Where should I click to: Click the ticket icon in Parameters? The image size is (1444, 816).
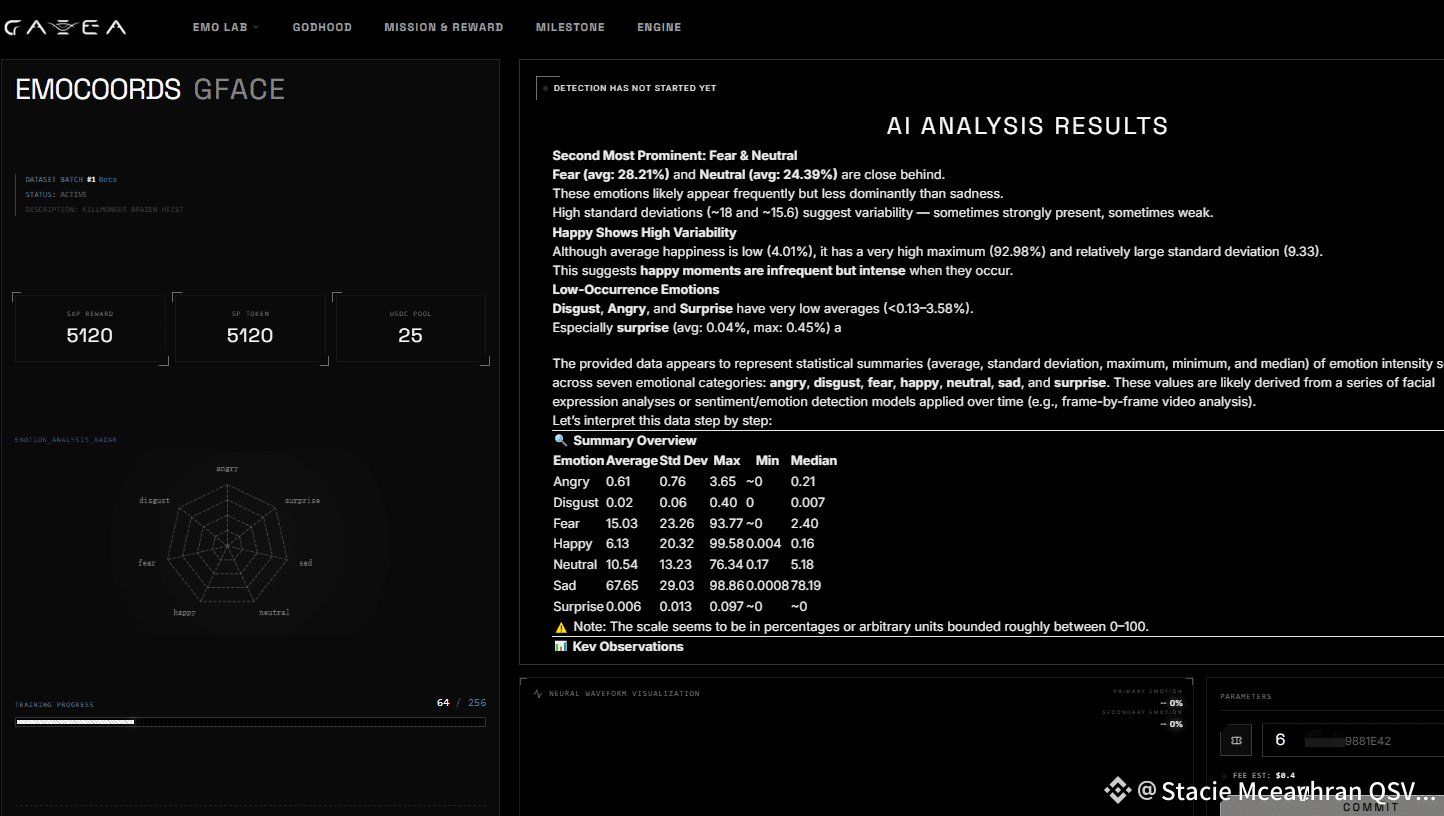tap(1236, 741)
